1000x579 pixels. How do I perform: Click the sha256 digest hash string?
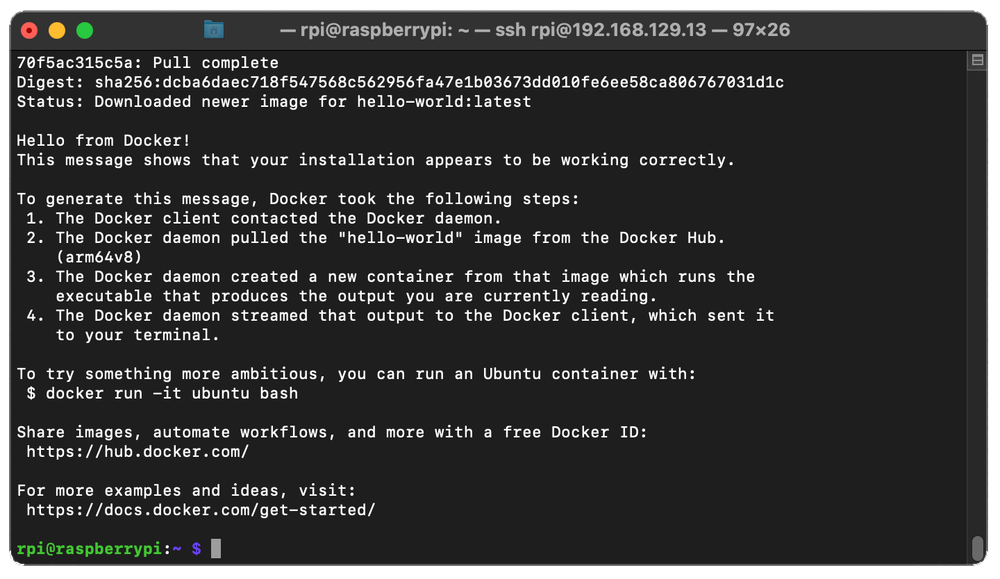point(440,82)
